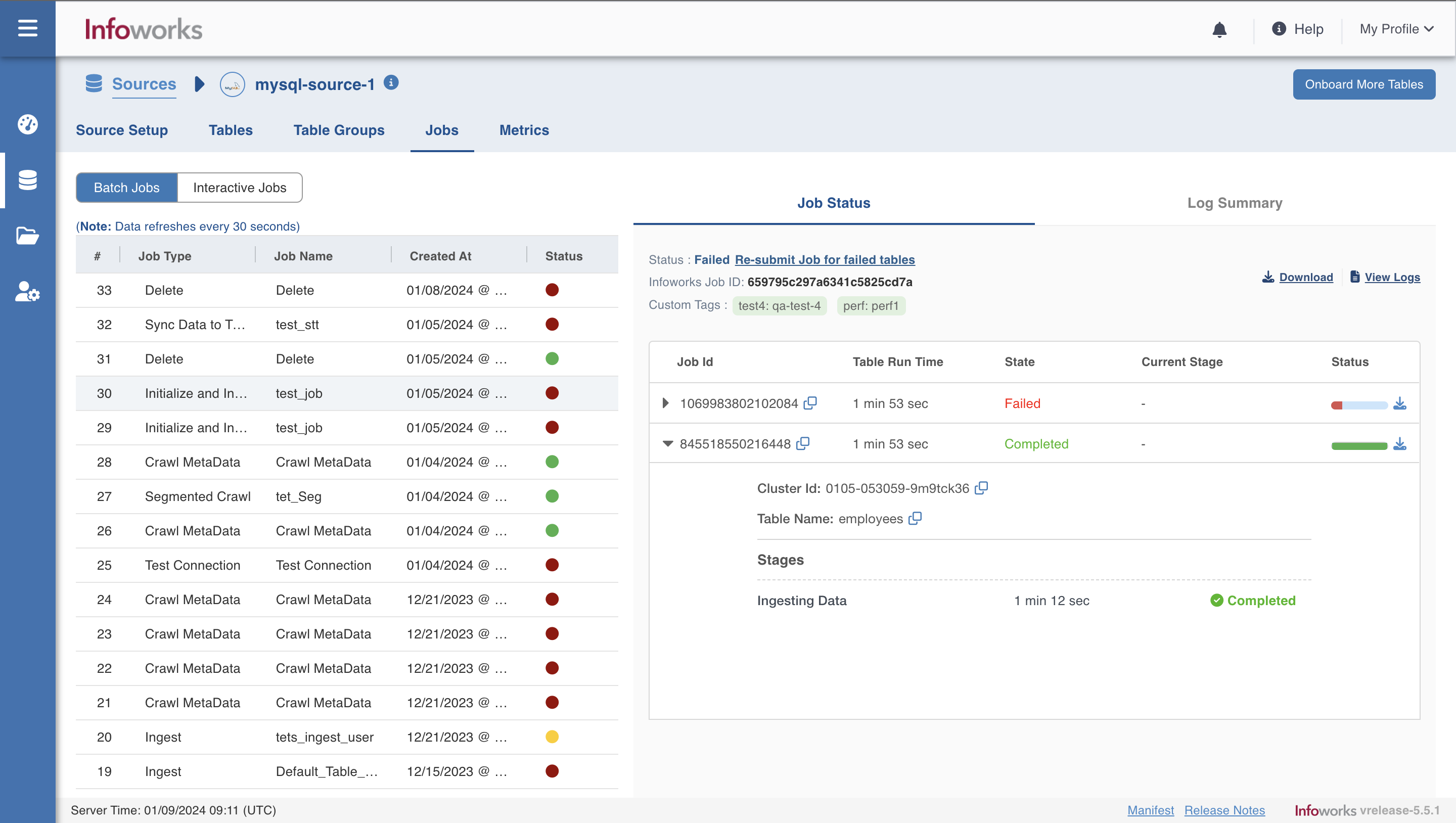Download logs for the Failed job row
Screen dimensions: 1456x823
(1399, 403)
